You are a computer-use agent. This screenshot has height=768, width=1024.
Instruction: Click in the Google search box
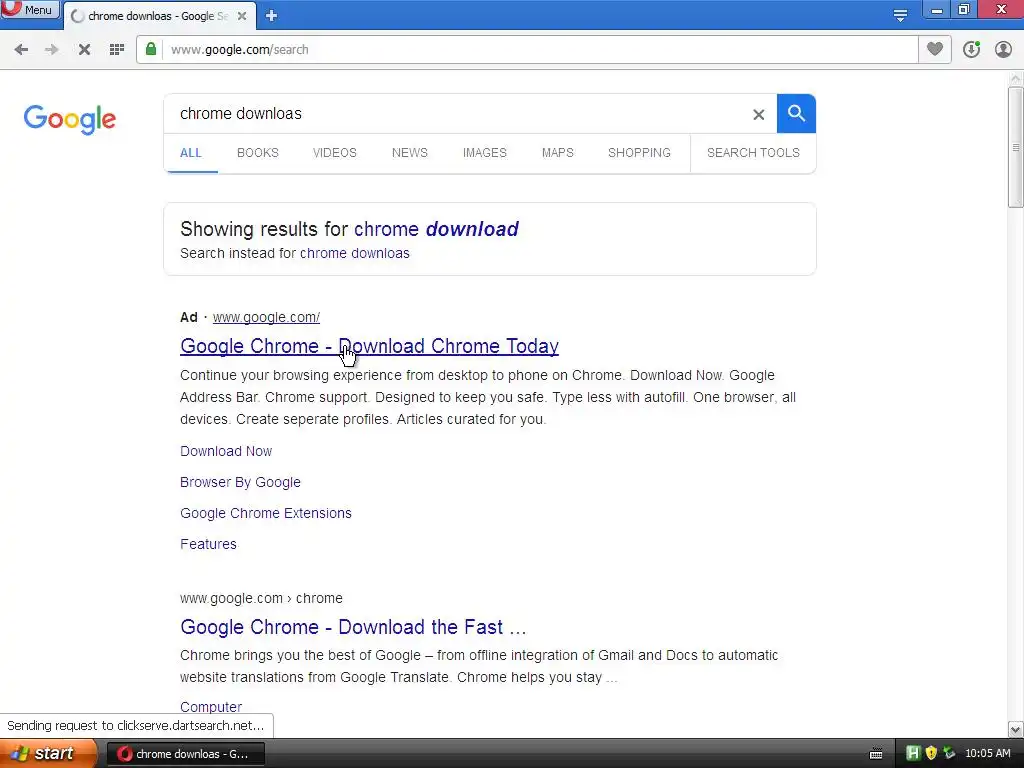457,114
